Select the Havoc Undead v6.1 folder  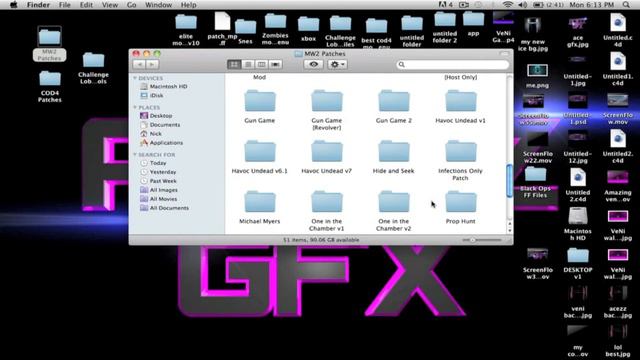click(x=260, y=151)
